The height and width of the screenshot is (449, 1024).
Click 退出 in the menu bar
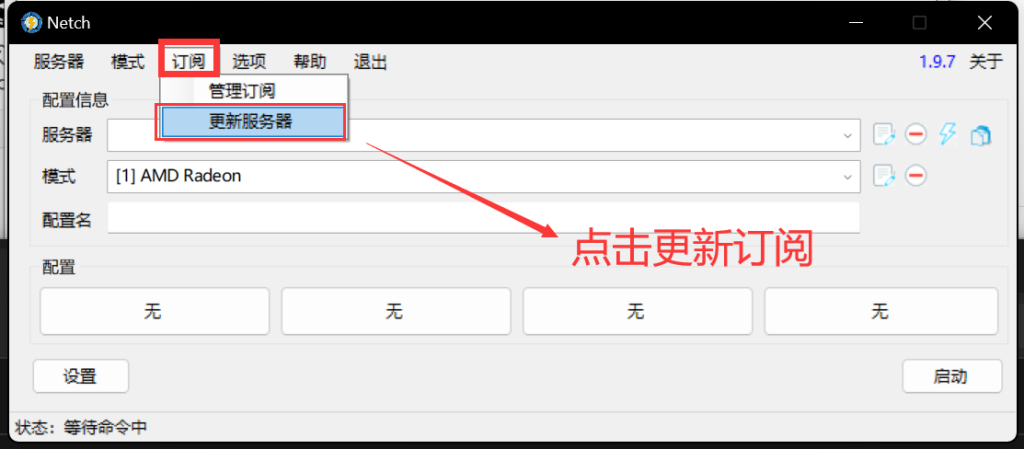[x=370, y=62]
